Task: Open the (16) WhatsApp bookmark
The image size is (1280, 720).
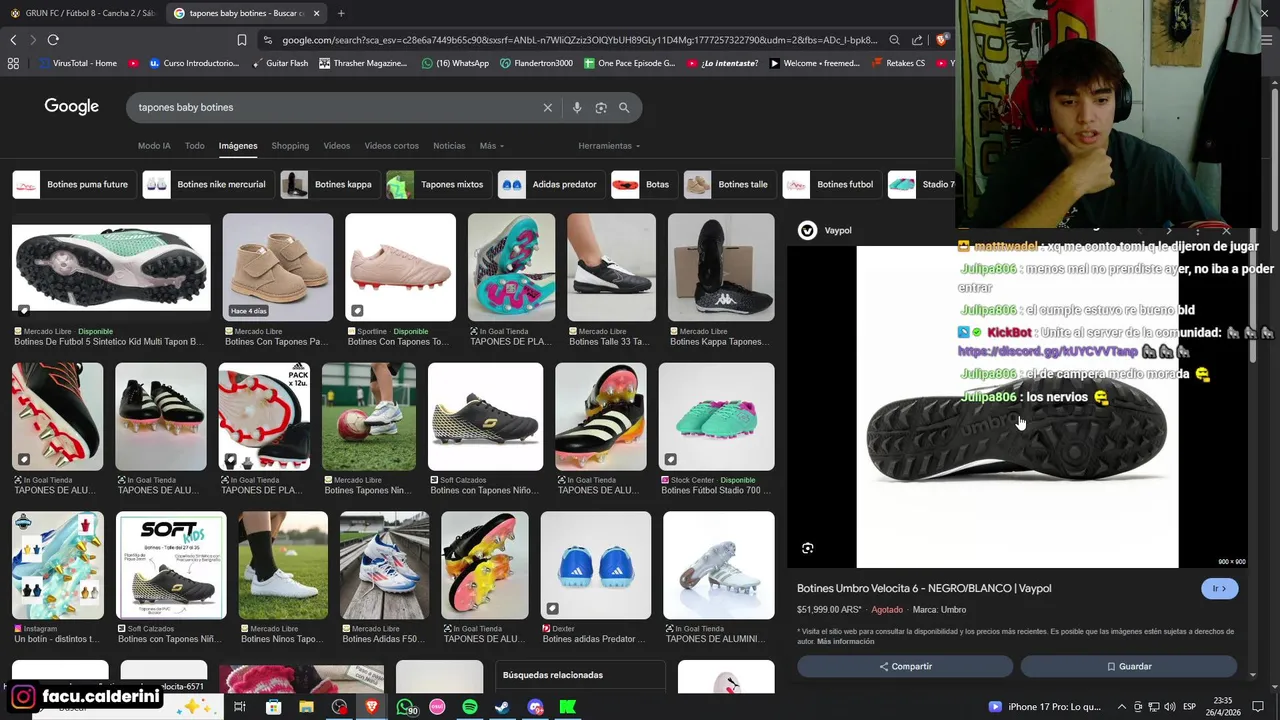Action: [455, 63]
